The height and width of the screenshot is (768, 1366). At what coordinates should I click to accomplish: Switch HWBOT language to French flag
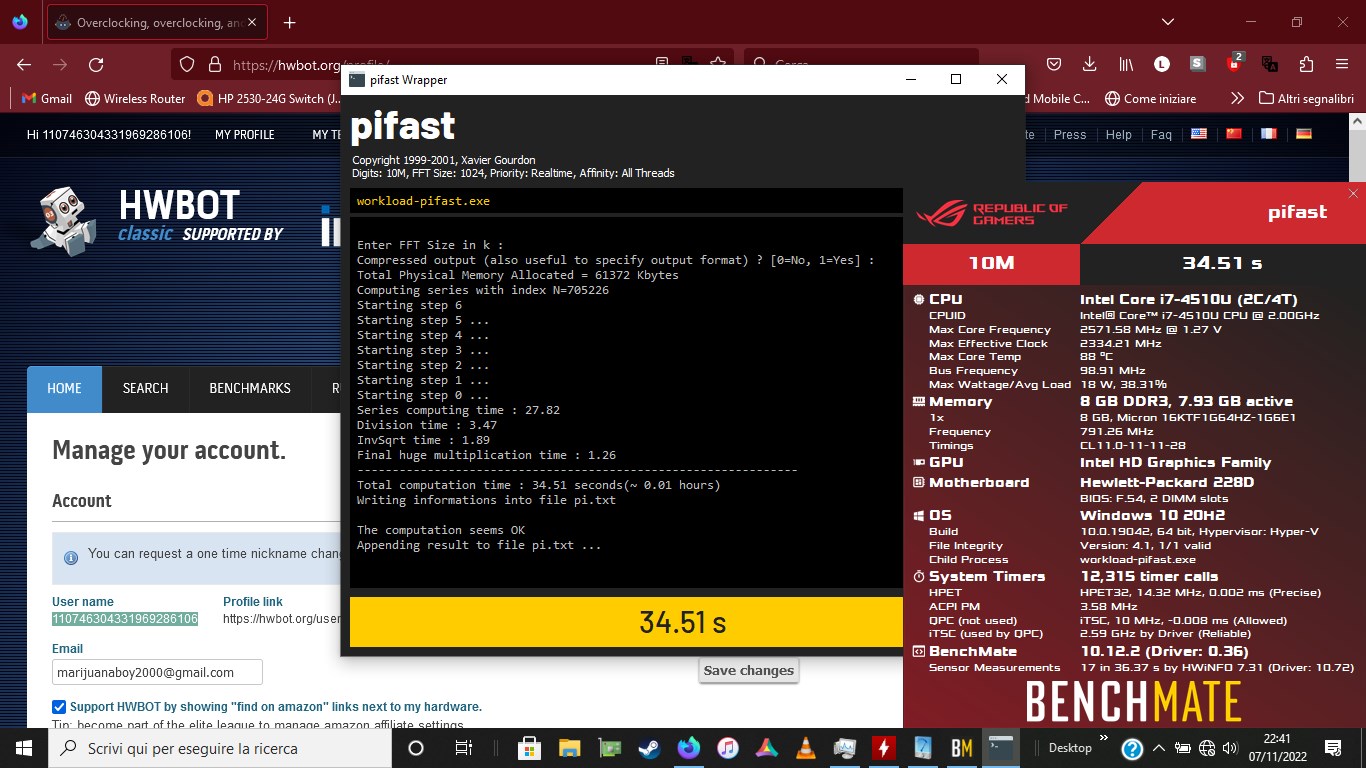pyautogui.click(x=1268, y=134)
